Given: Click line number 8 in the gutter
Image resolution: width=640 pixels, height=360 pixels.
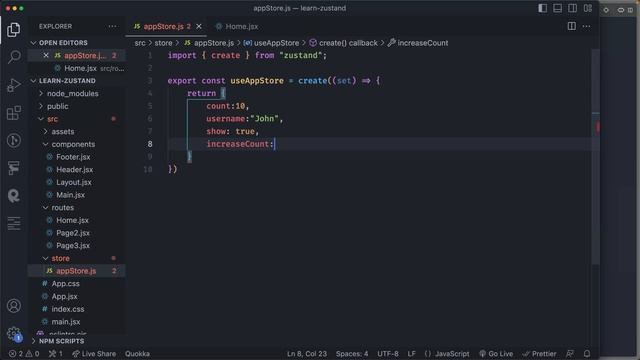Looking at the screenshot, I should [150, 144].
